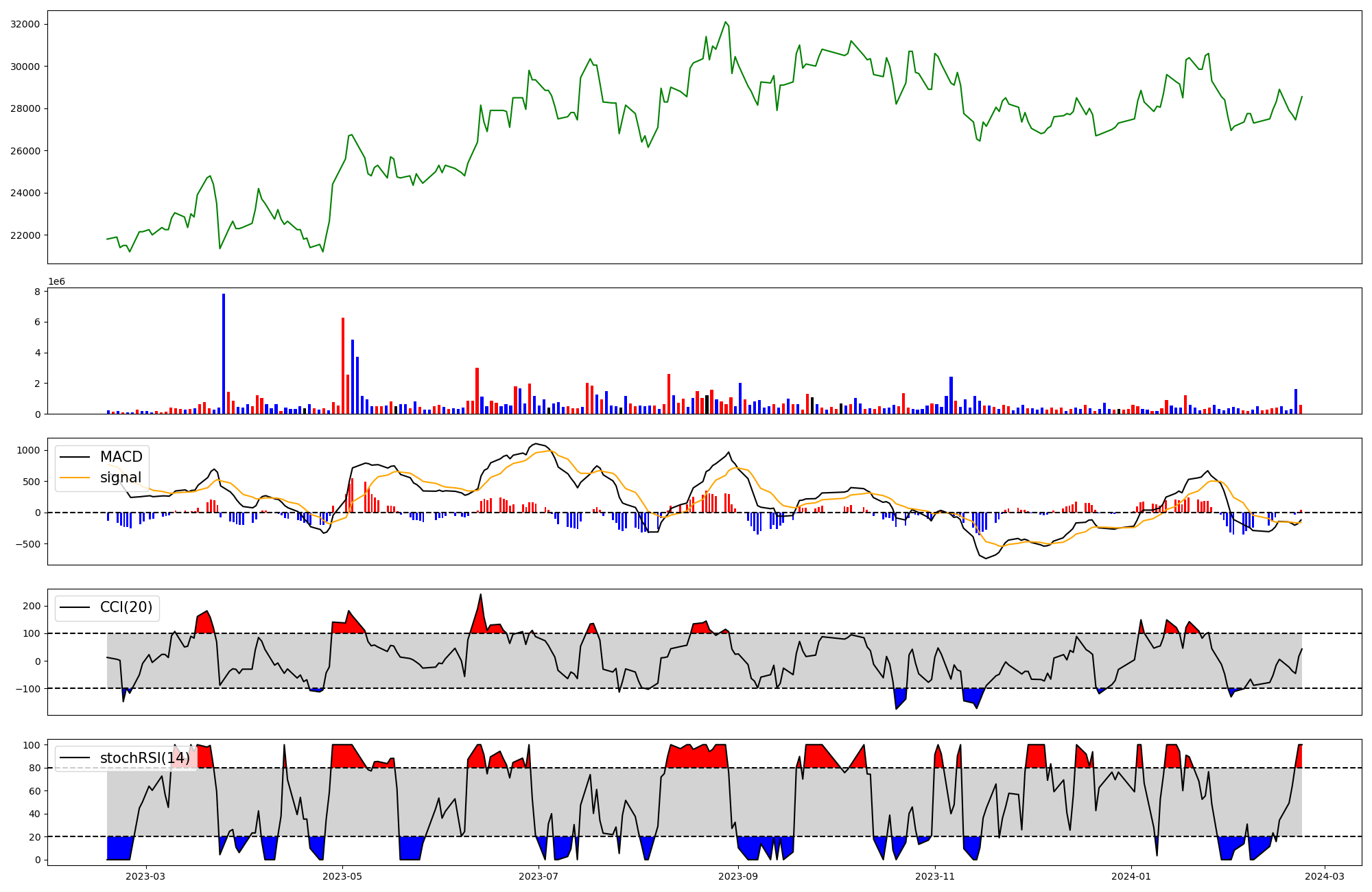Click the 2023-03 x-axis date label

[145, 876]
